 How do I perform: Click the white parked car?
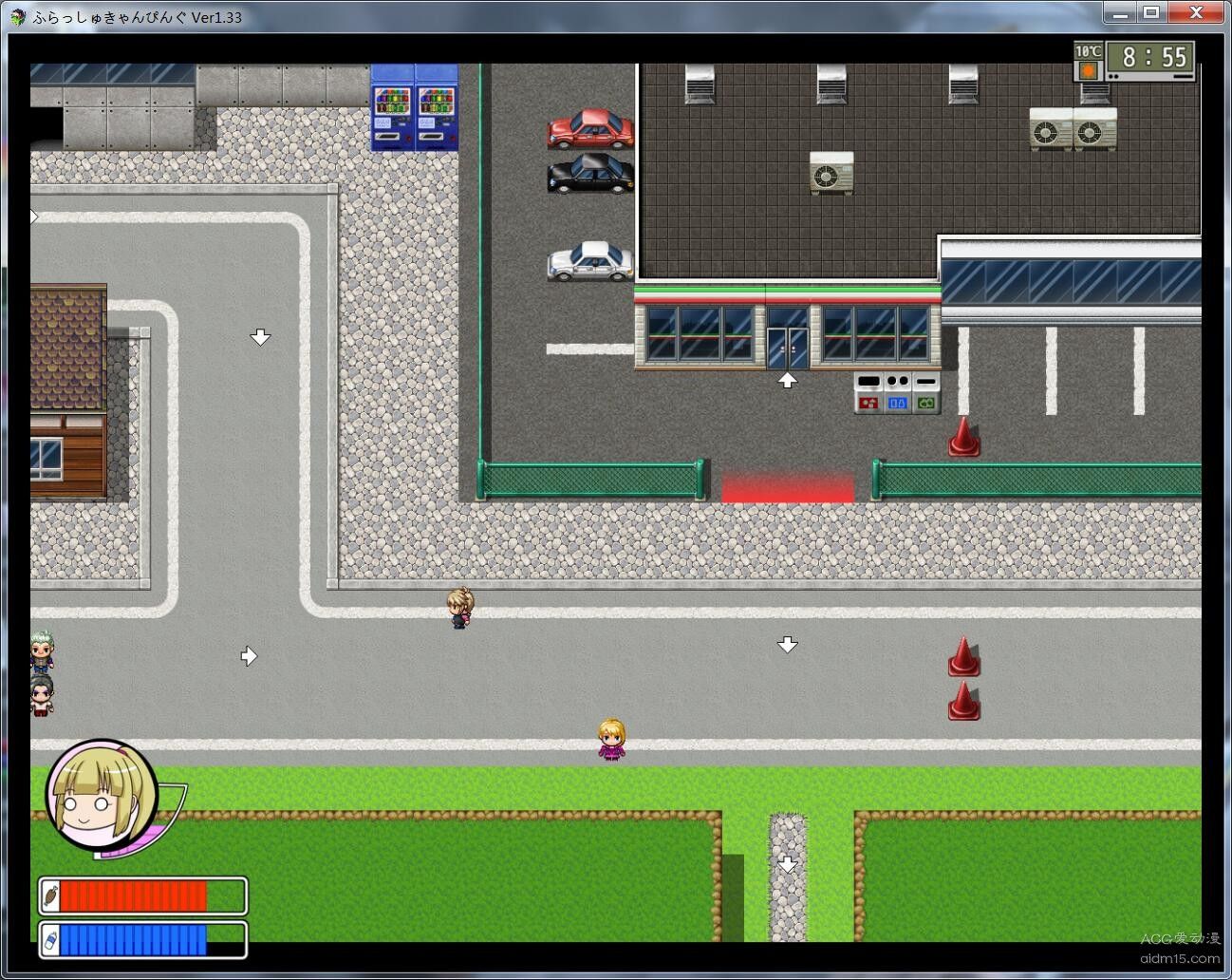click(x=589, y=261)
